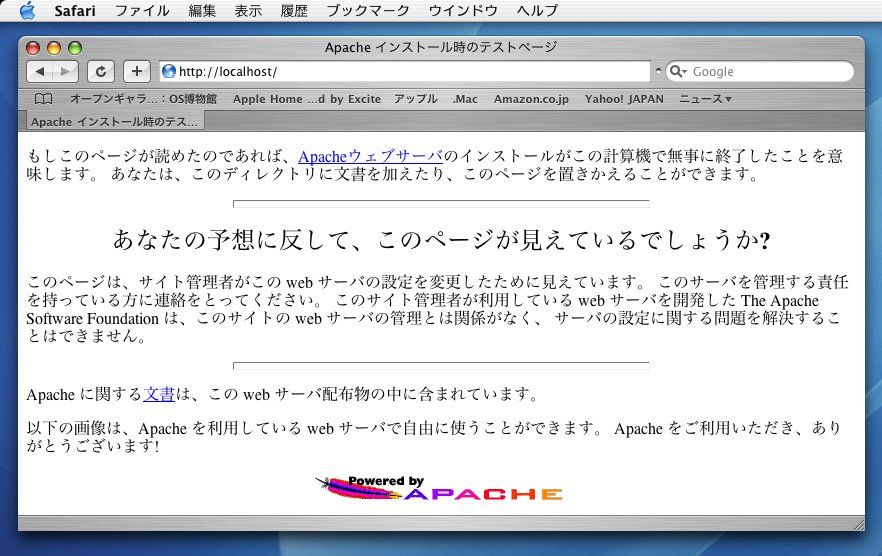
Task: Show all bookmarks via book icon
Action: click(x=43, y=99)
